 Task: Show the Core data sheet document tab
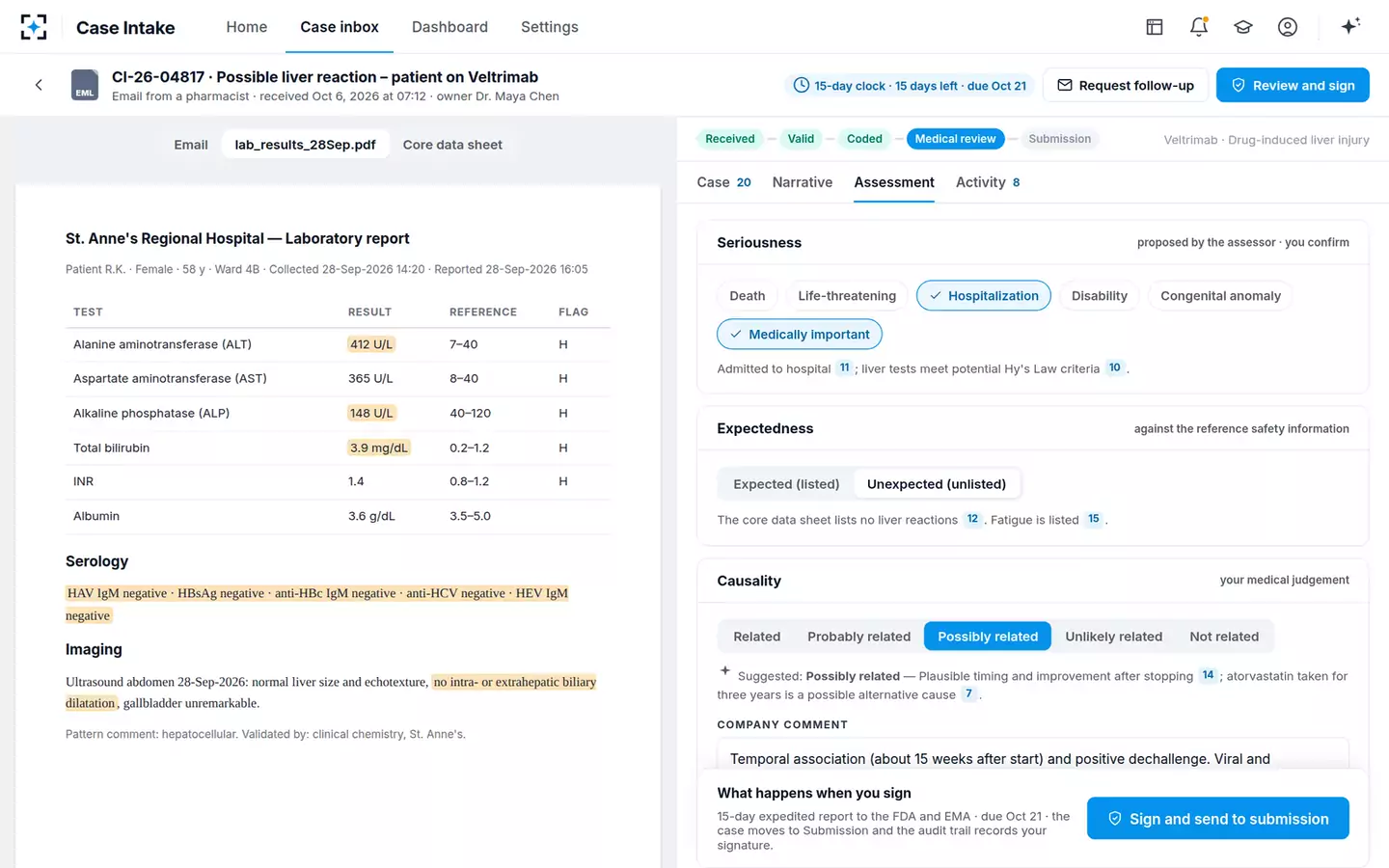452,145
